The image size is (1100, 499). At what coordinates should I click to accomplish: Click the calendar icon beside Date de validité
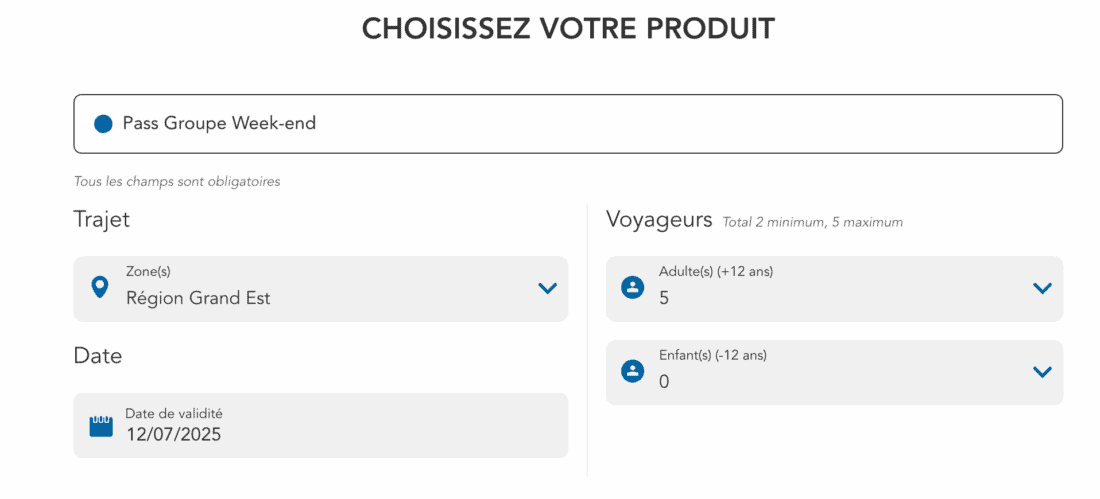(x=101, y=425)
